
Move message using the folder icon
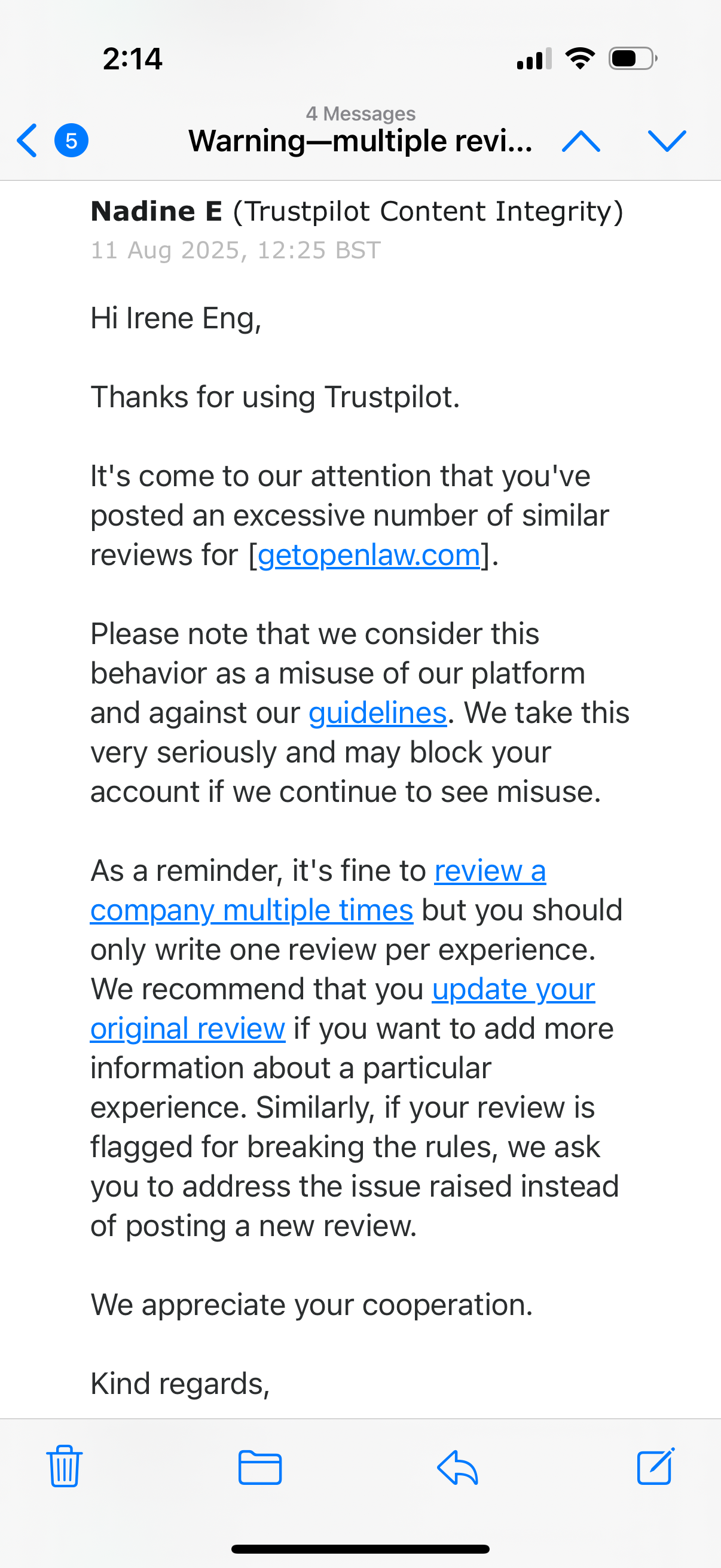[x=260, y=1467]
